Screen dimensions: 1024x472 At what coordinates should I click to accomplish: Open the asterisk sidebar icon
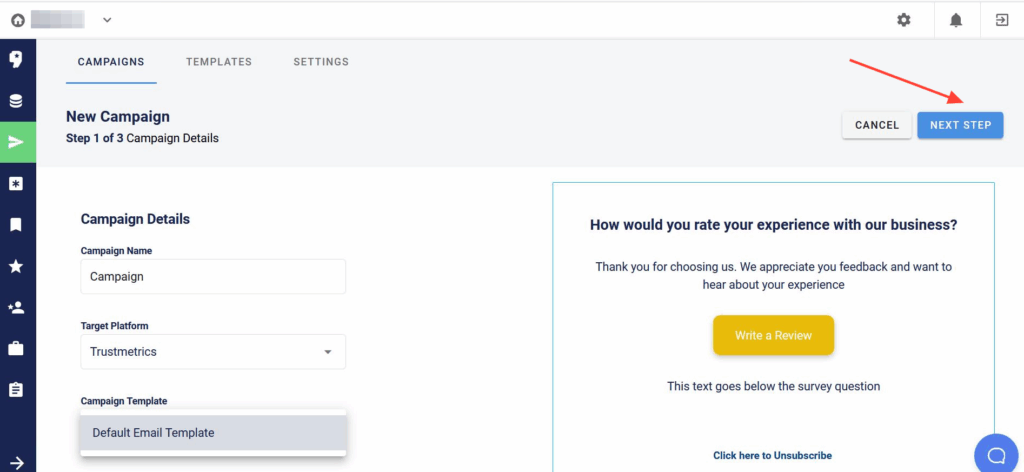16,184
